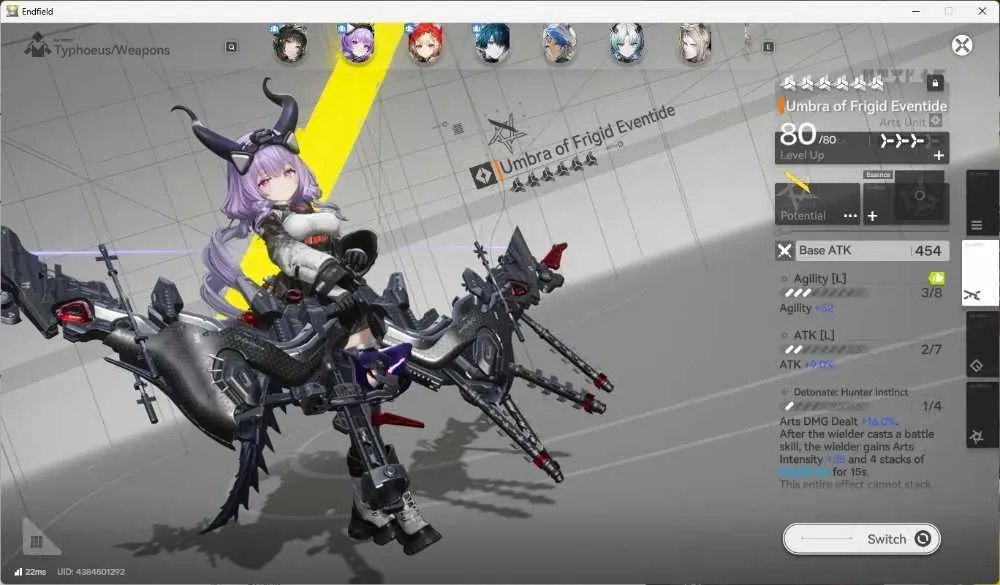Minimize the Endfield window

[x=916, y=11]
